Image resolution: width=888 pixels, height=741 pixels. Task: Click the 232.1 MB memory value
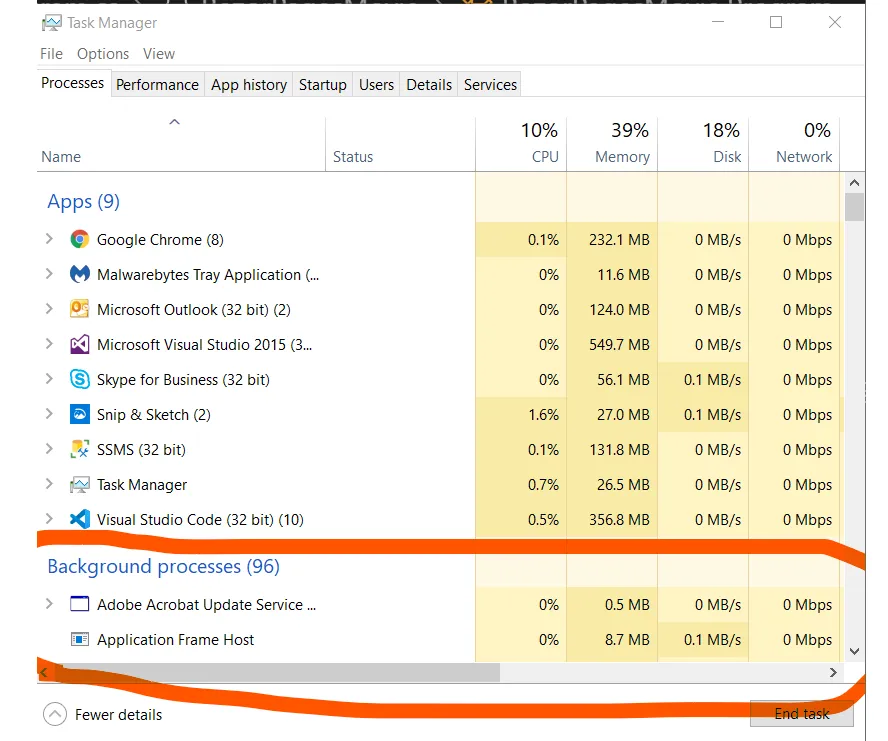point(619,240)
